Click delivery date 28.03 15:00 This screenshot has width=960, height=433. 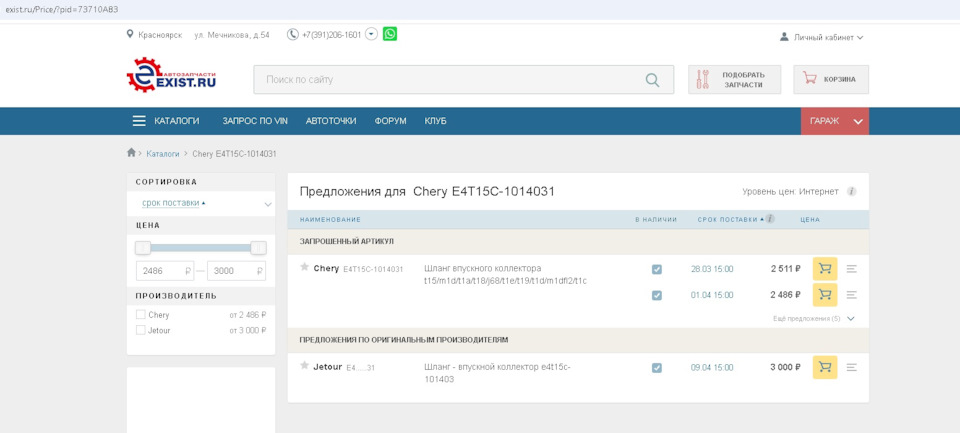point(712,269)
